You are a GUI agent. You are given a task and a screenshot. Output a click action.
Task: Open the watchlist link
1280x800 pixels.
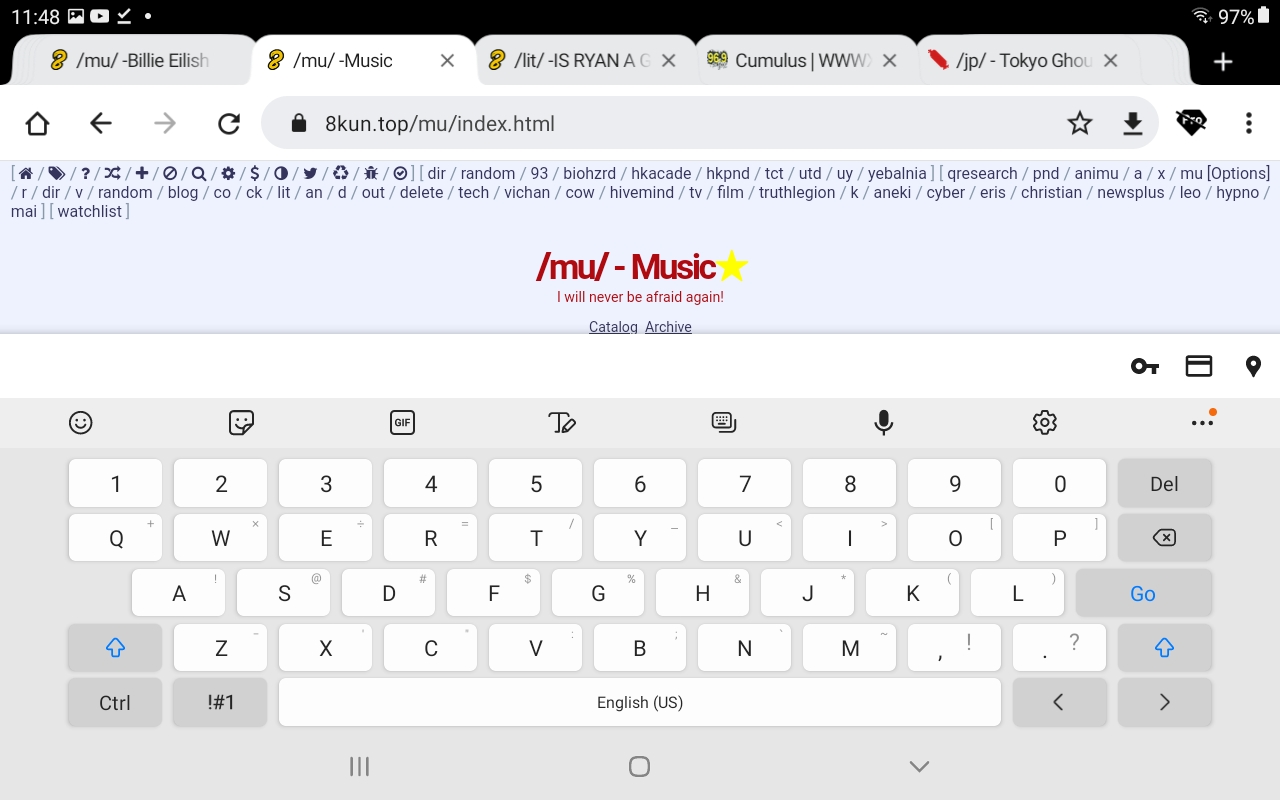coord(89,211)
